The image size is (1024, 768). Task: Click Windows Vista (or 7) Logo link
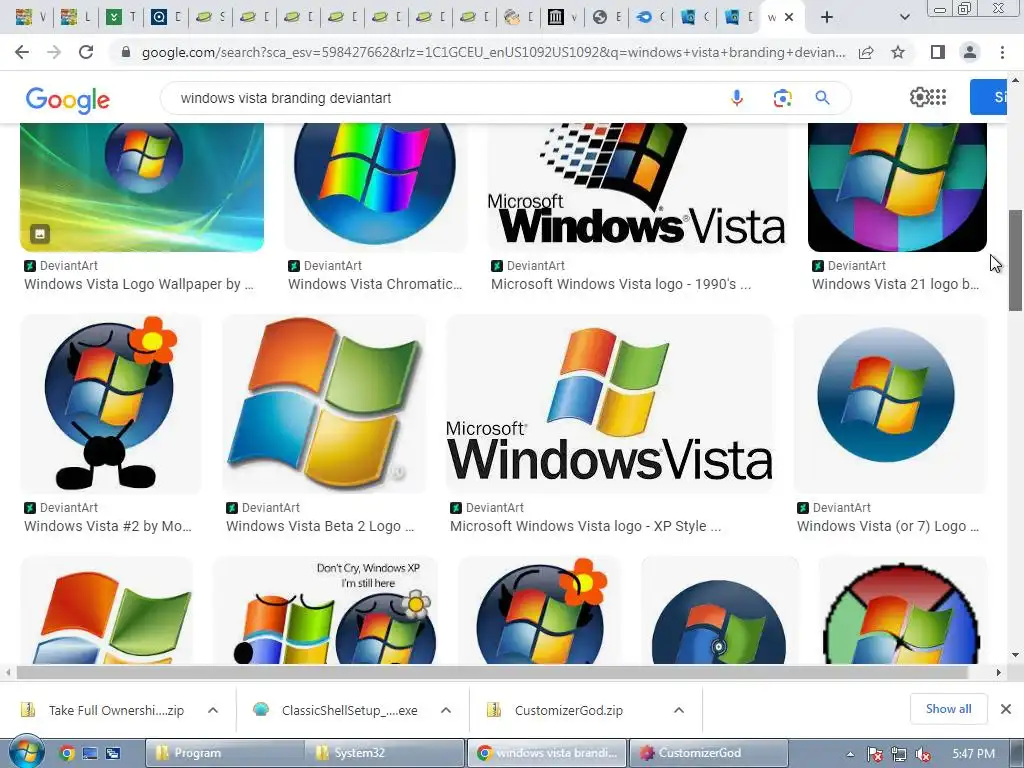[888, 526]
